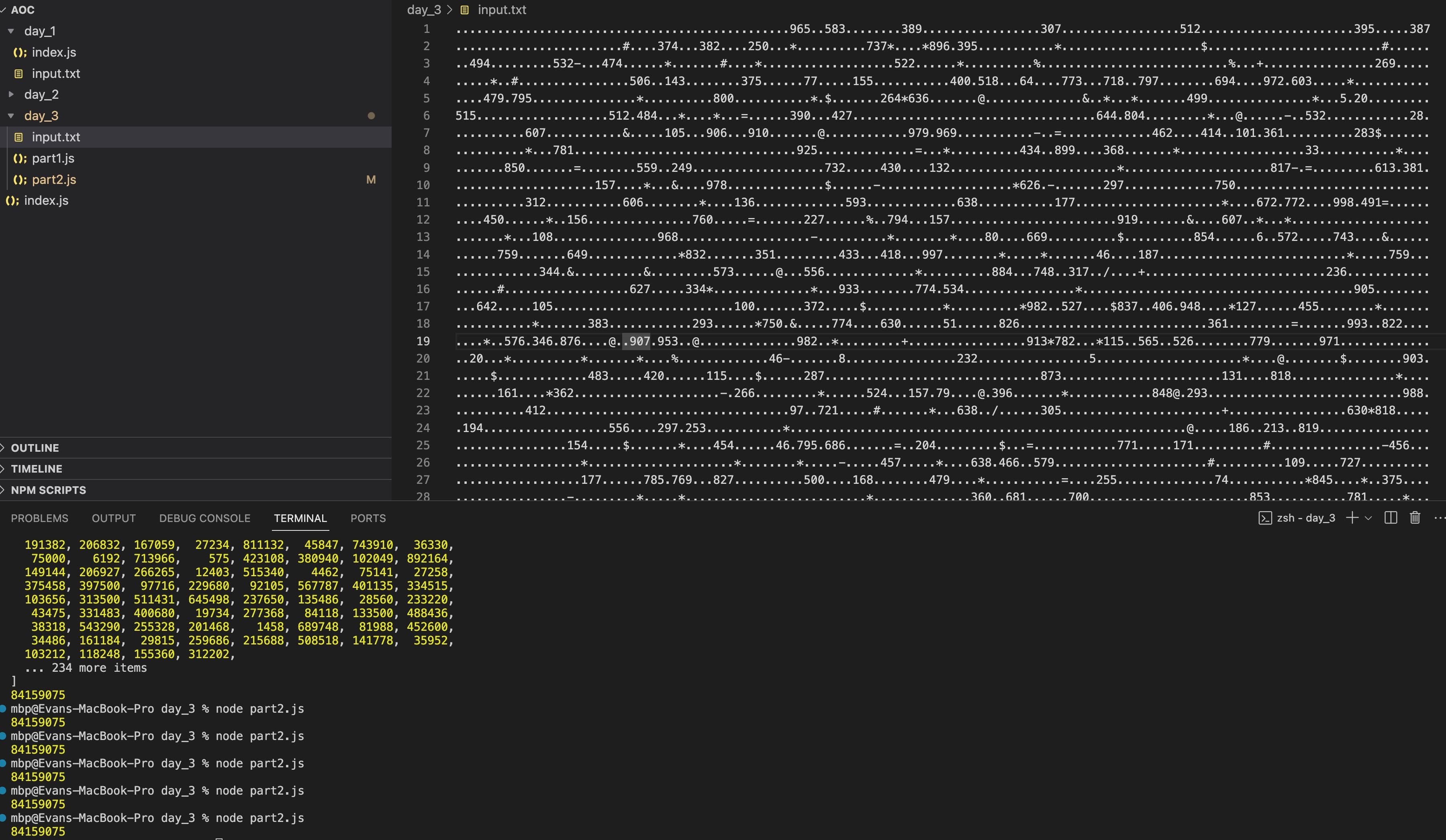The image size is (1446, 840).
Task: Open the DEBUG CONSOLE tab
Action: tap(204, 518)
